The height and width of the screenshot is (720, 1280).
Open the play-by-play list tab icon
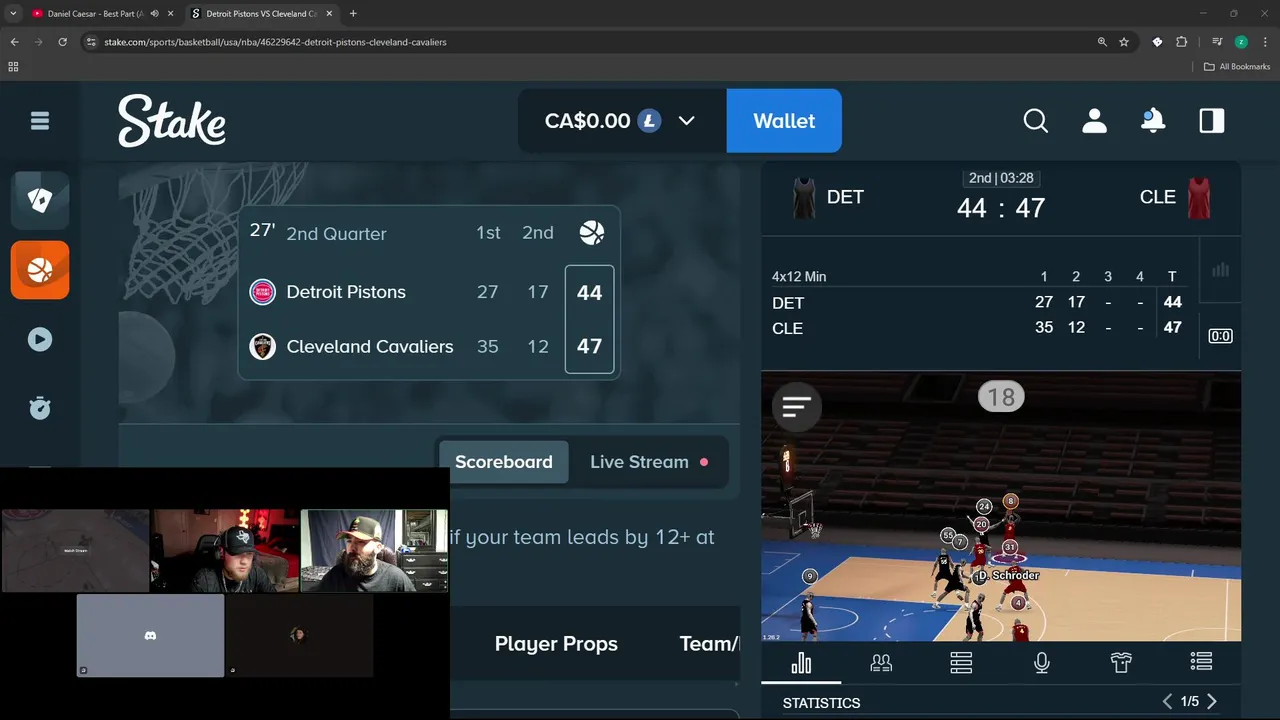(1201, 662)
